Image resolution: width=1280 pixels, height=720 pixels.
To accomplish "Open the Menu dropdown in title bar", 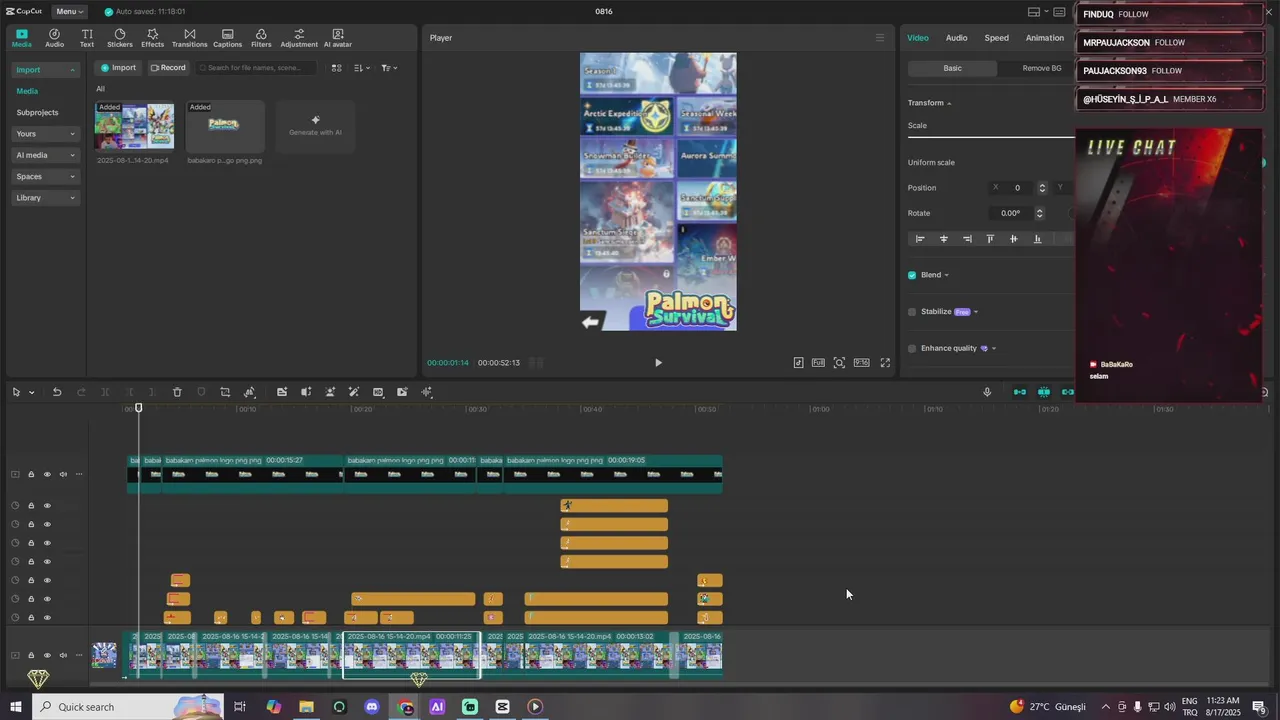I will pyautogui.click(x=68, y=12).
